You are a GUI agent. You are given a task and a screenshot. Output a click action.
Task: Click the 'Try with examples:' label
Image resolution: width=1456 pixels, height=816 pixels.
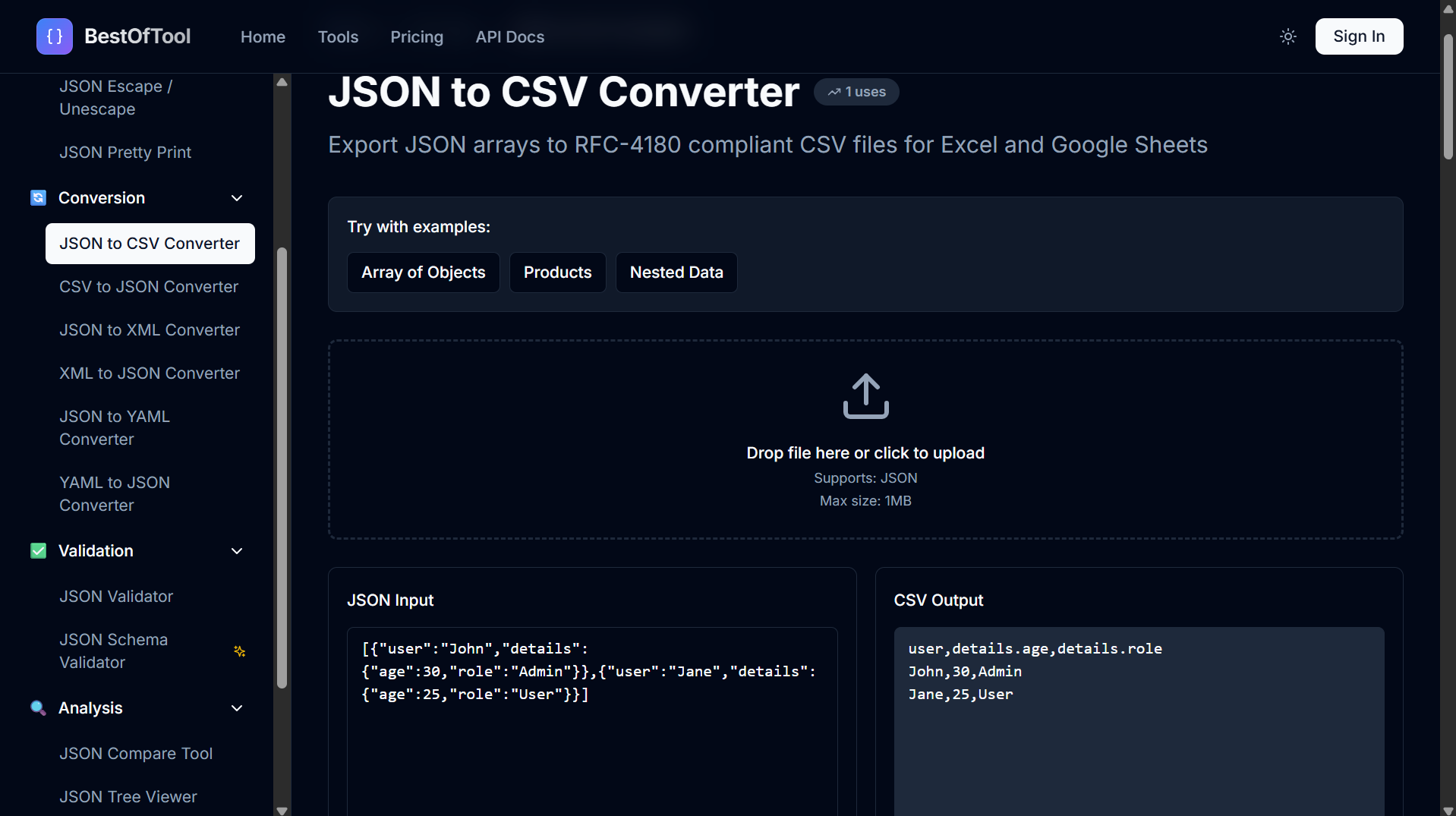[x=418, y=227]
